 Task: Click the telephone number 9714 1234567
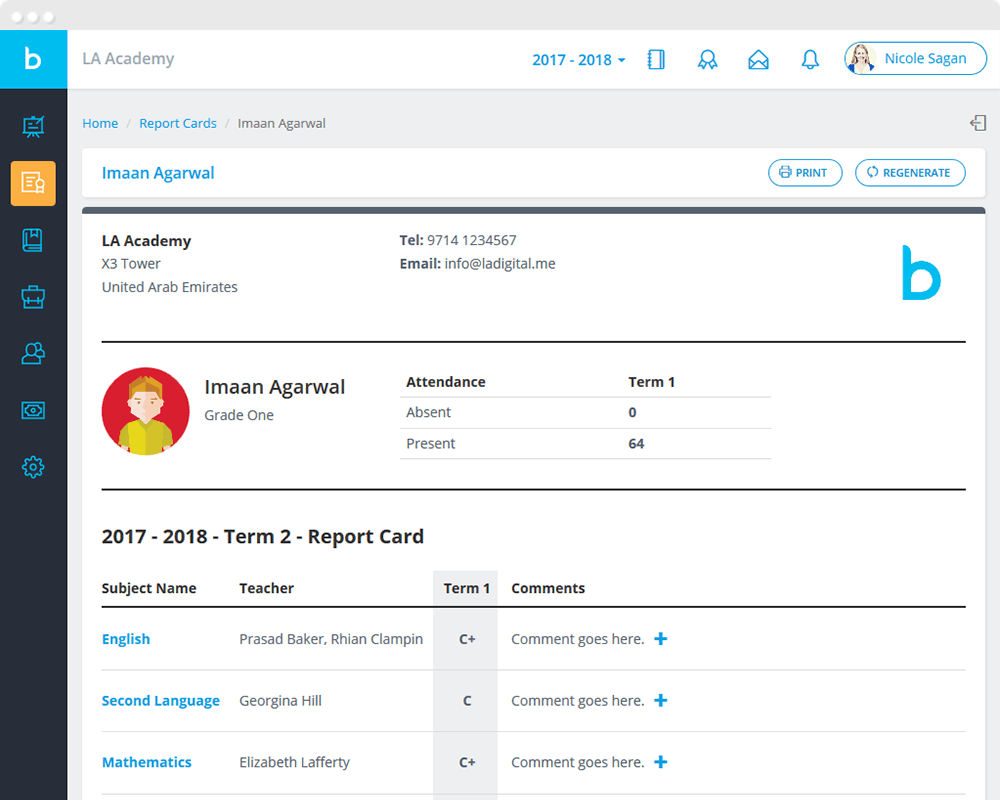[472, 240]
